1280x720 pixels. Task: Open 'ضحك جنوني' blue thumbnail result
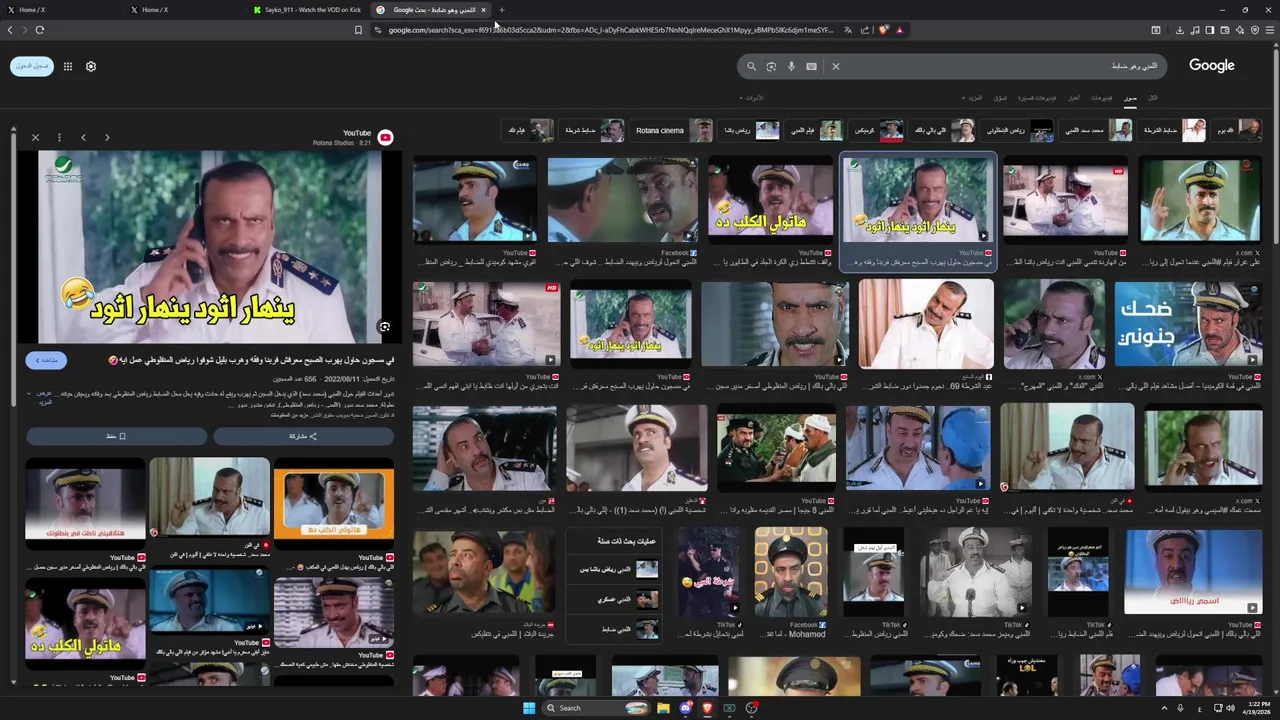pyautogui.click(x=1188, y=325)
